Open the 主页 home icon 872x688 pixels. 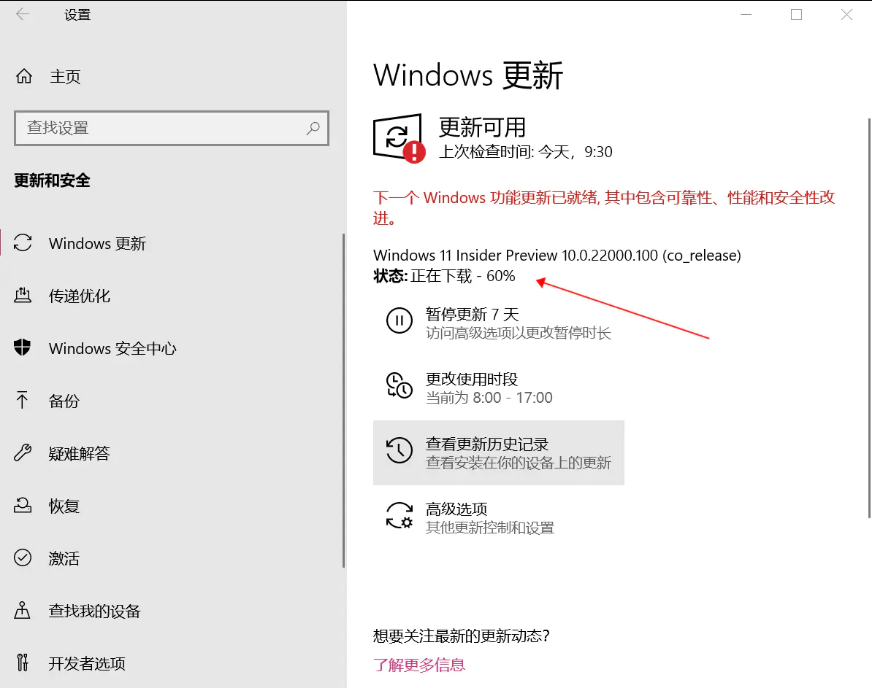click(24, 76)
